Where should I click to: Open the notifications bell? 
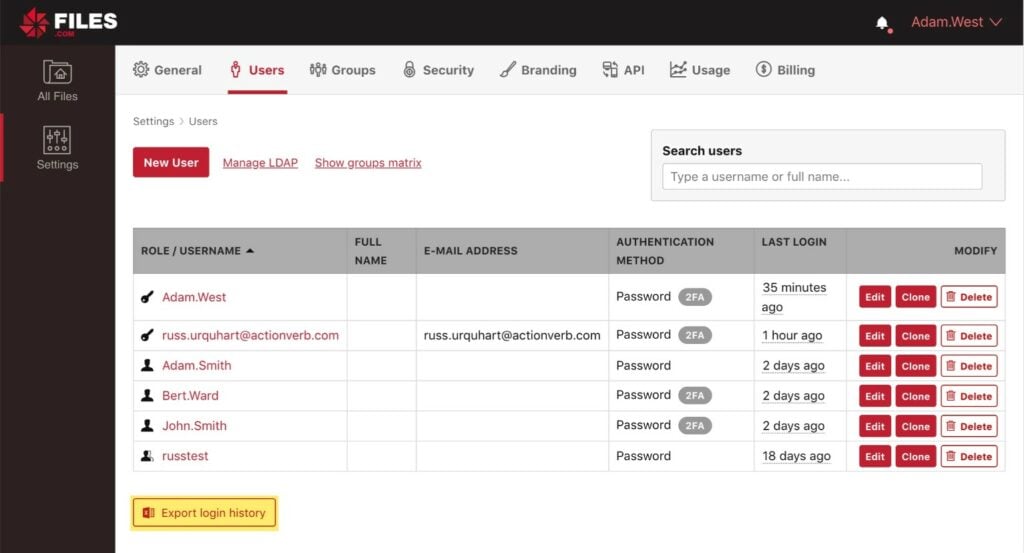882,24
